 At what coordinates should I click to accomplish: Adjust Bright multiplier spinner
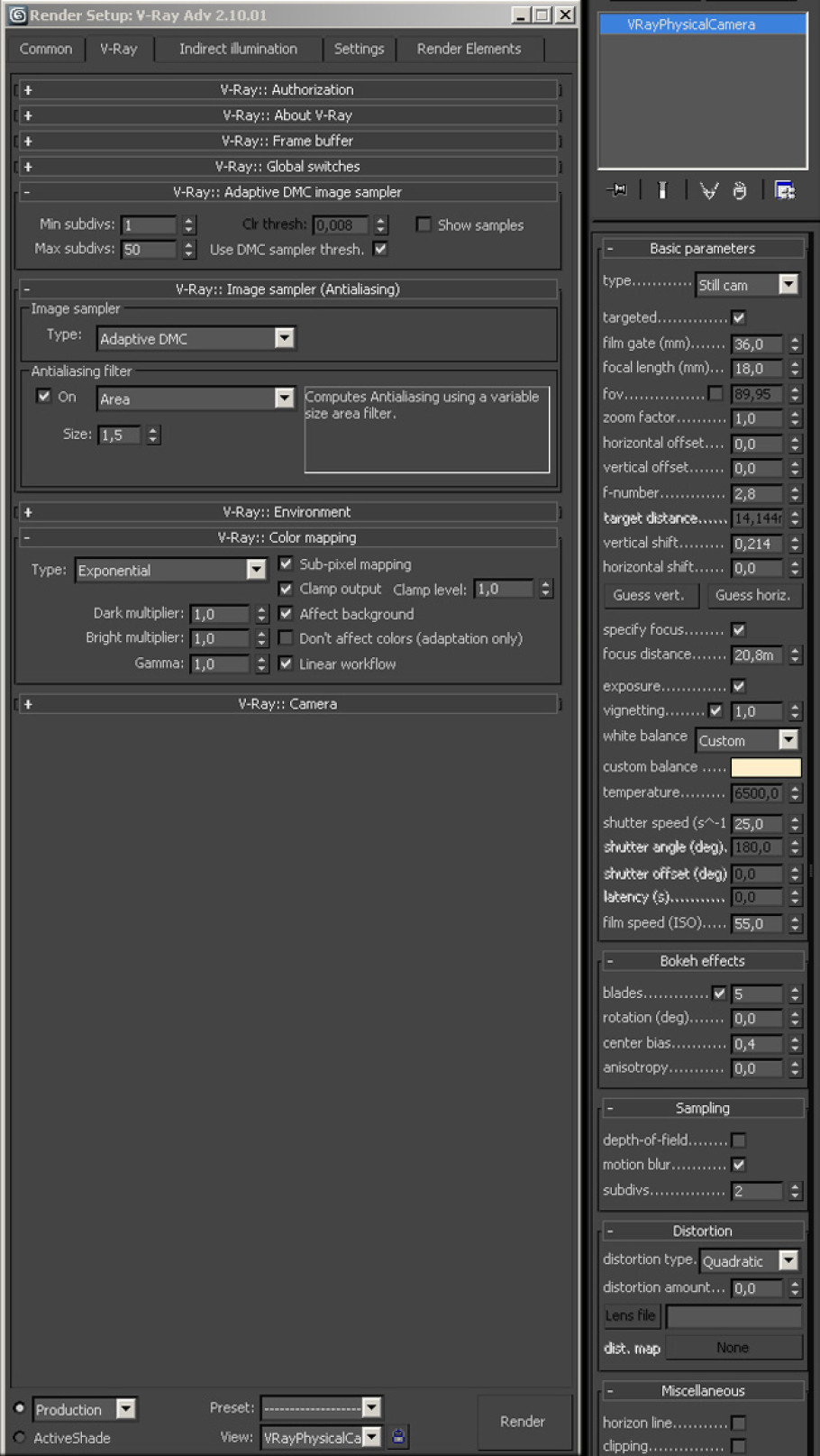tap(261, 638)
